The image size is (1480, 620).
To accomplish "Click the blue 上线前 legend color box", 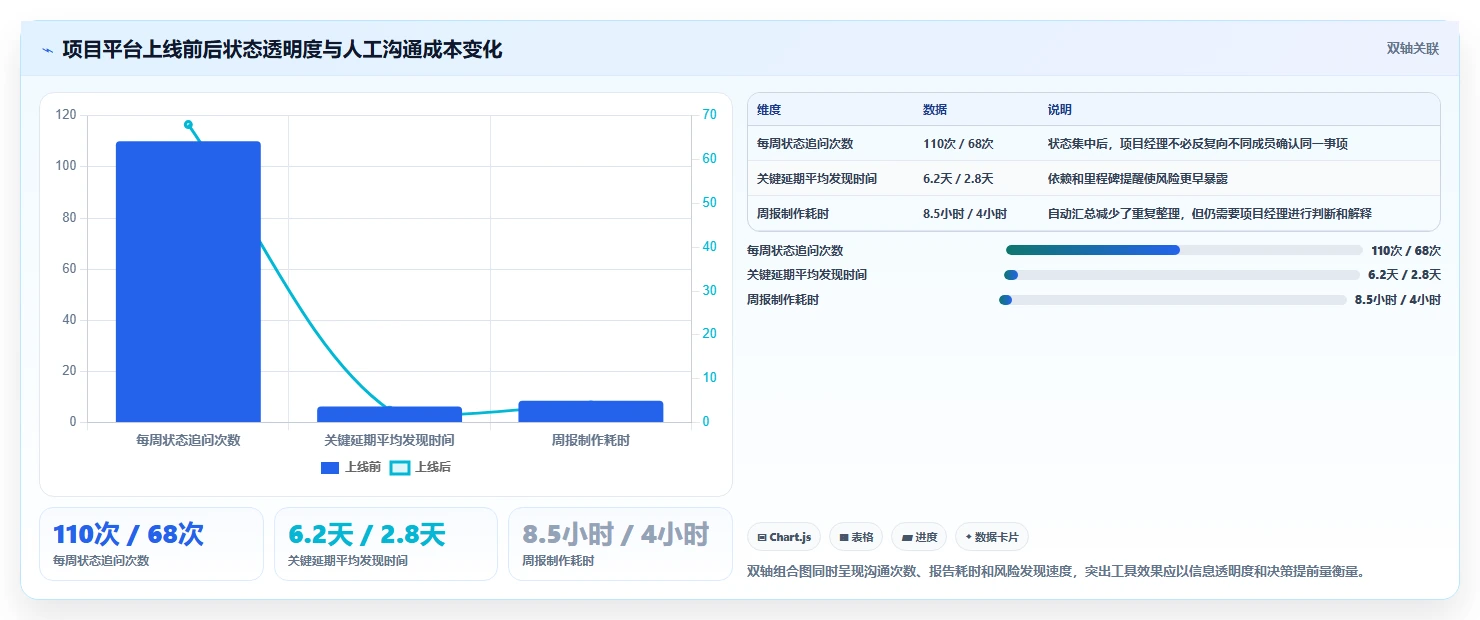I will [330, 468].
